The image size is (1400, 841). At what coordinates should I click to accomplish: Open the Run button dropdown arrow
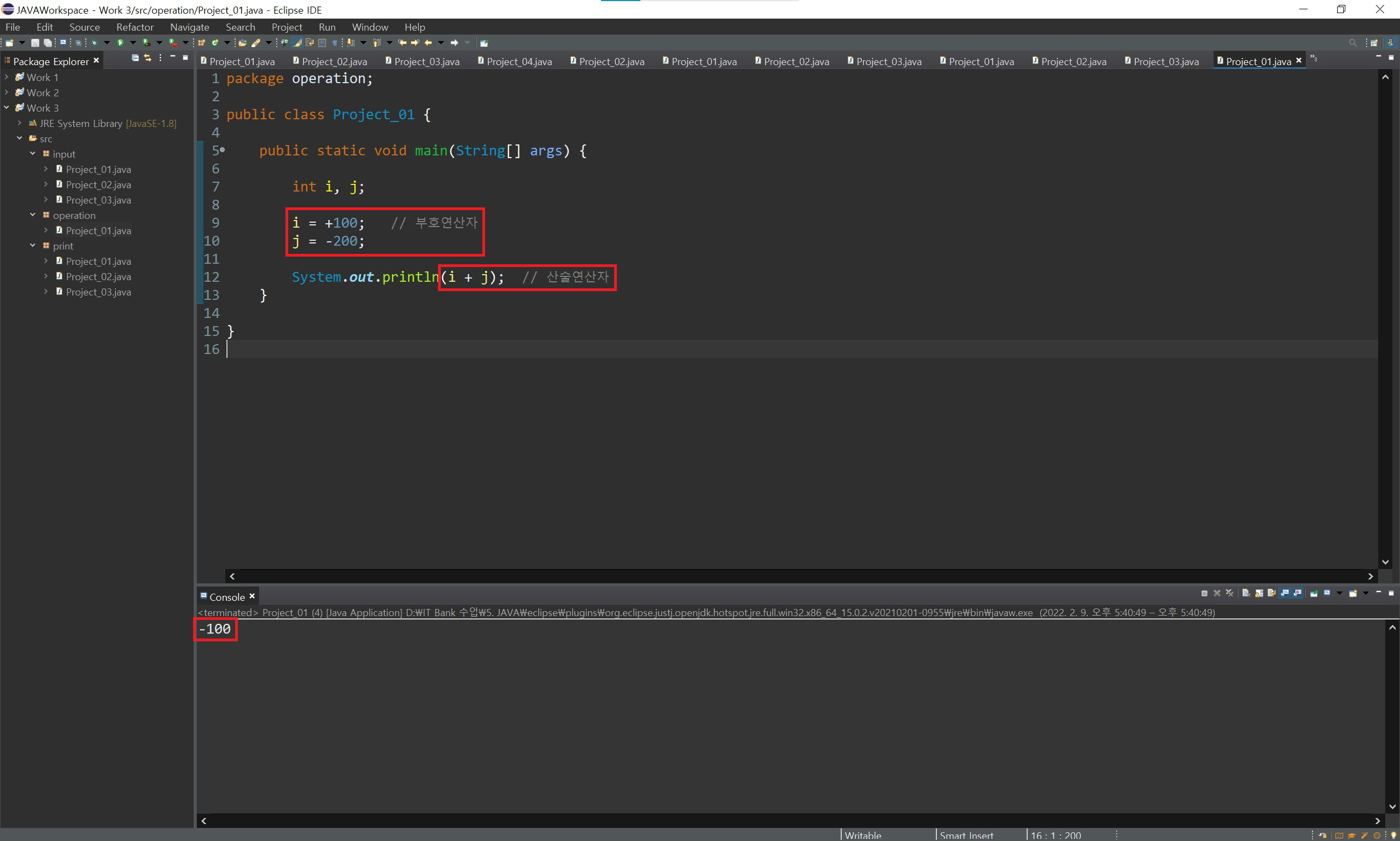pyautogui.click(x=133, y=43)
